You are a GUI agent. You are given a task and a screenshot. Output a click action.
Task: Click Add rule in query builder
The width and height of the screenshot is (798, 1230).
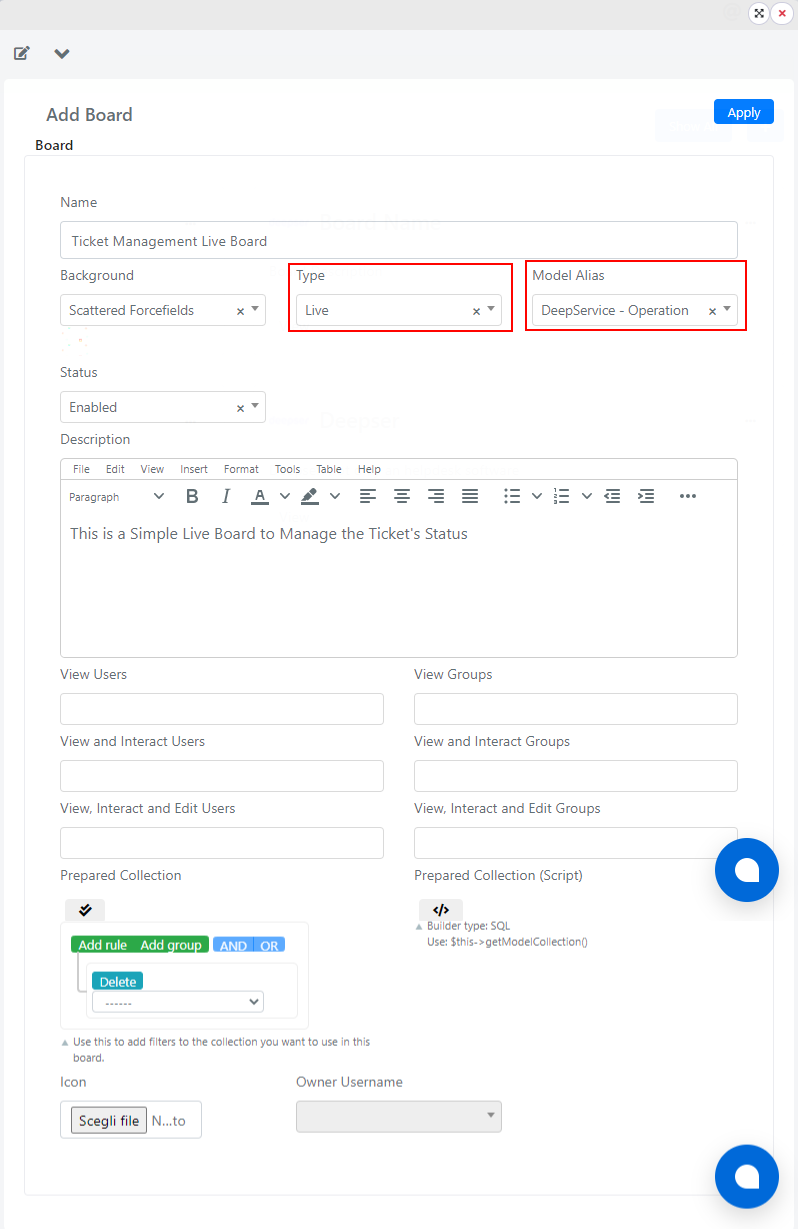[102, 945]
